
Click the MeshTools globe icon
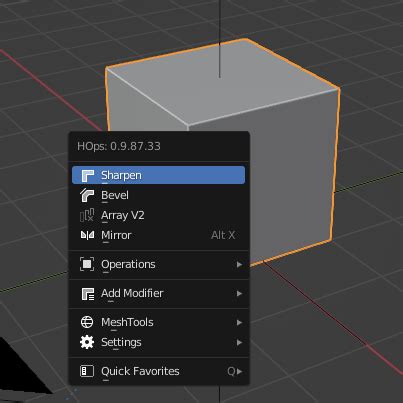[87, 322]
